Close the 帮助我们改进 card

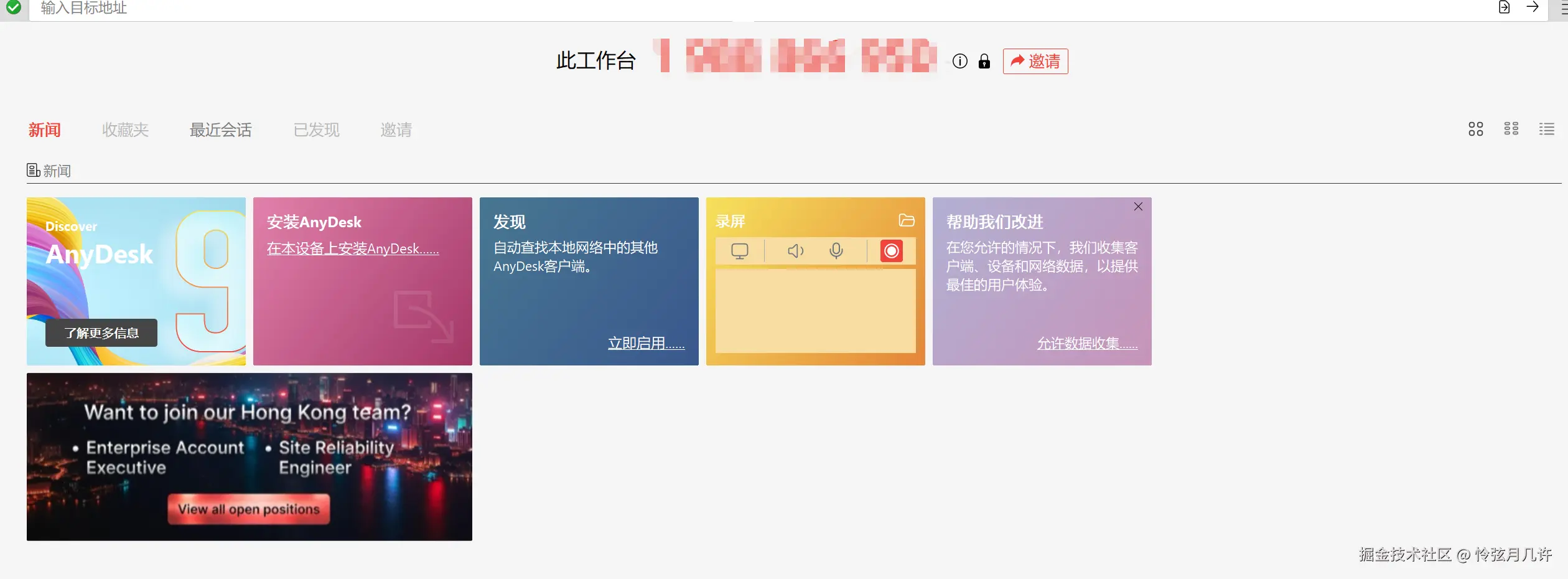pos(1138,207)
